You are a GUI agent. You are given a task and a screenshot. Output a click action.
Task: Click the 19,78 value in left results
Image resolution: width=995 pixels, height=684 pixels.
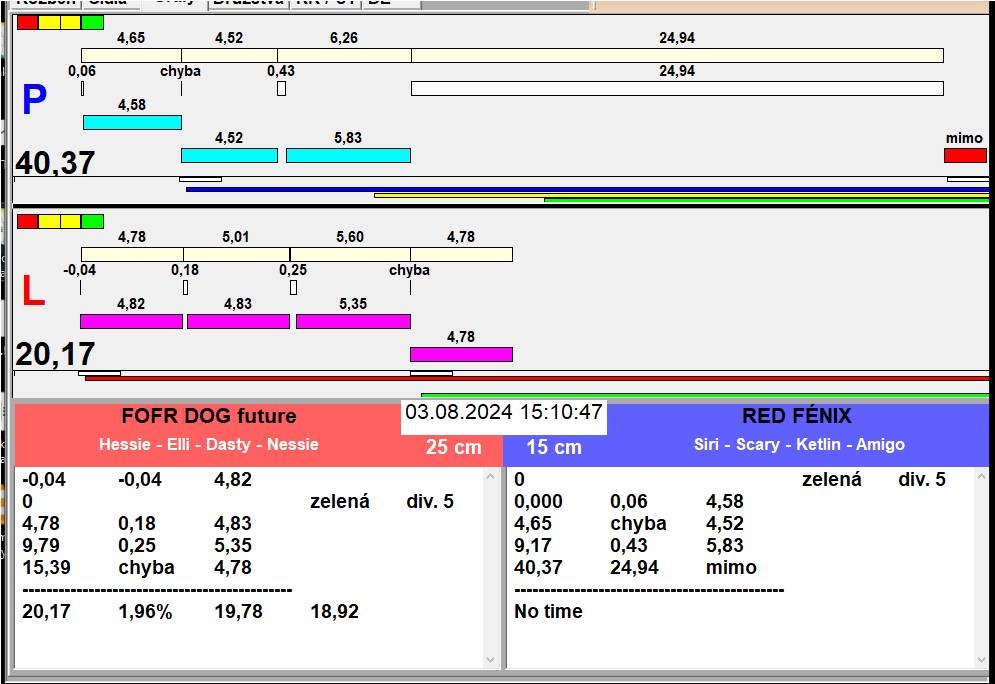239,611
